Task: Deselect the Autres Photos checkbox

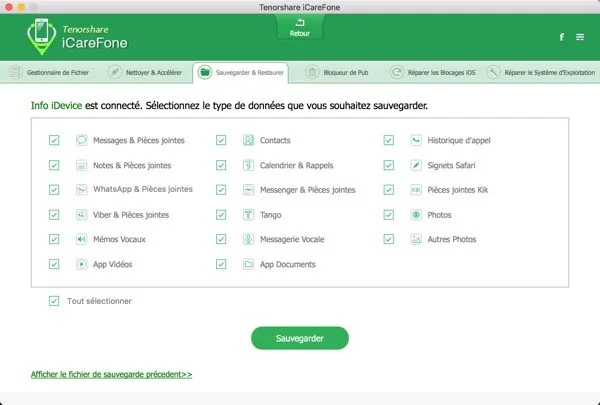Action: (388, 239)
